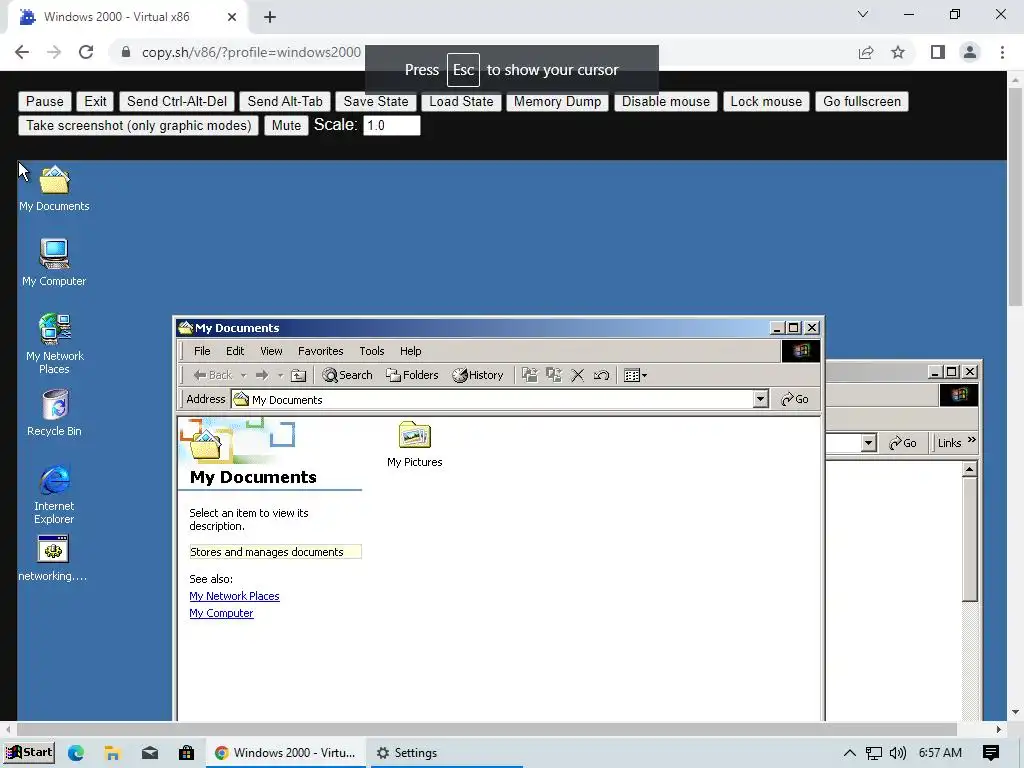Click the Windows Start button
Viewport: 1024px width, 768px height.
(29, 752)
